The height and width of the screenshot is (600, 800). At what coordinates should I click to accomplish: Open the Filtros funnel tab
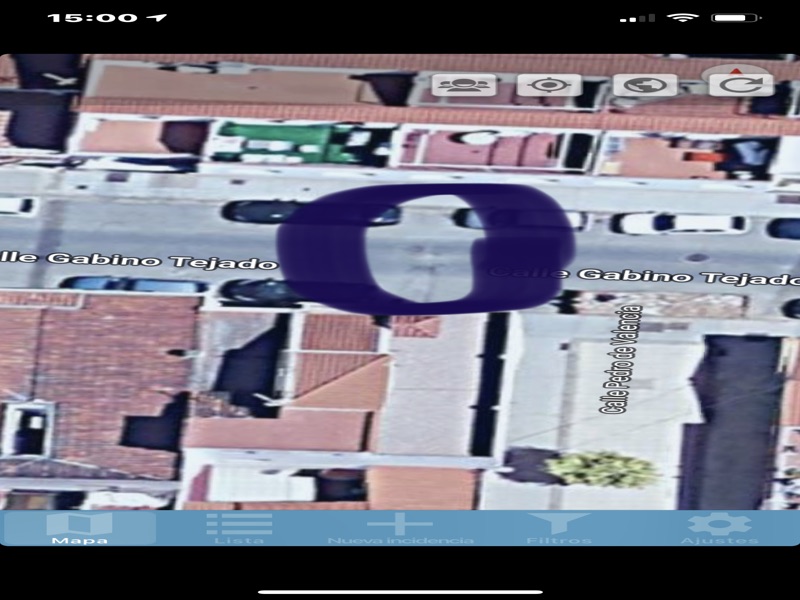[559, 528]
